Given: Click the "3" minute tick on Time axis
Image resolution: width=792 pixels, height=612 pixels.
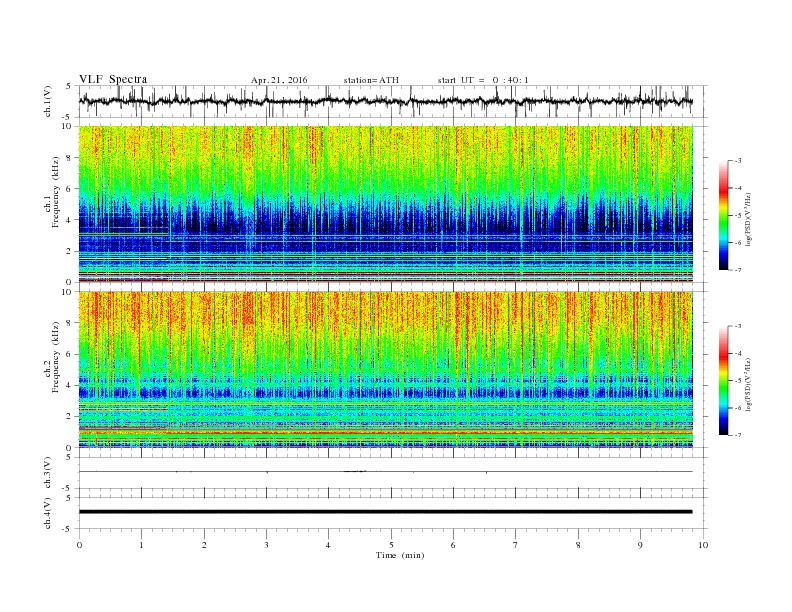Looking at the screenshot, I should point(266,545).
